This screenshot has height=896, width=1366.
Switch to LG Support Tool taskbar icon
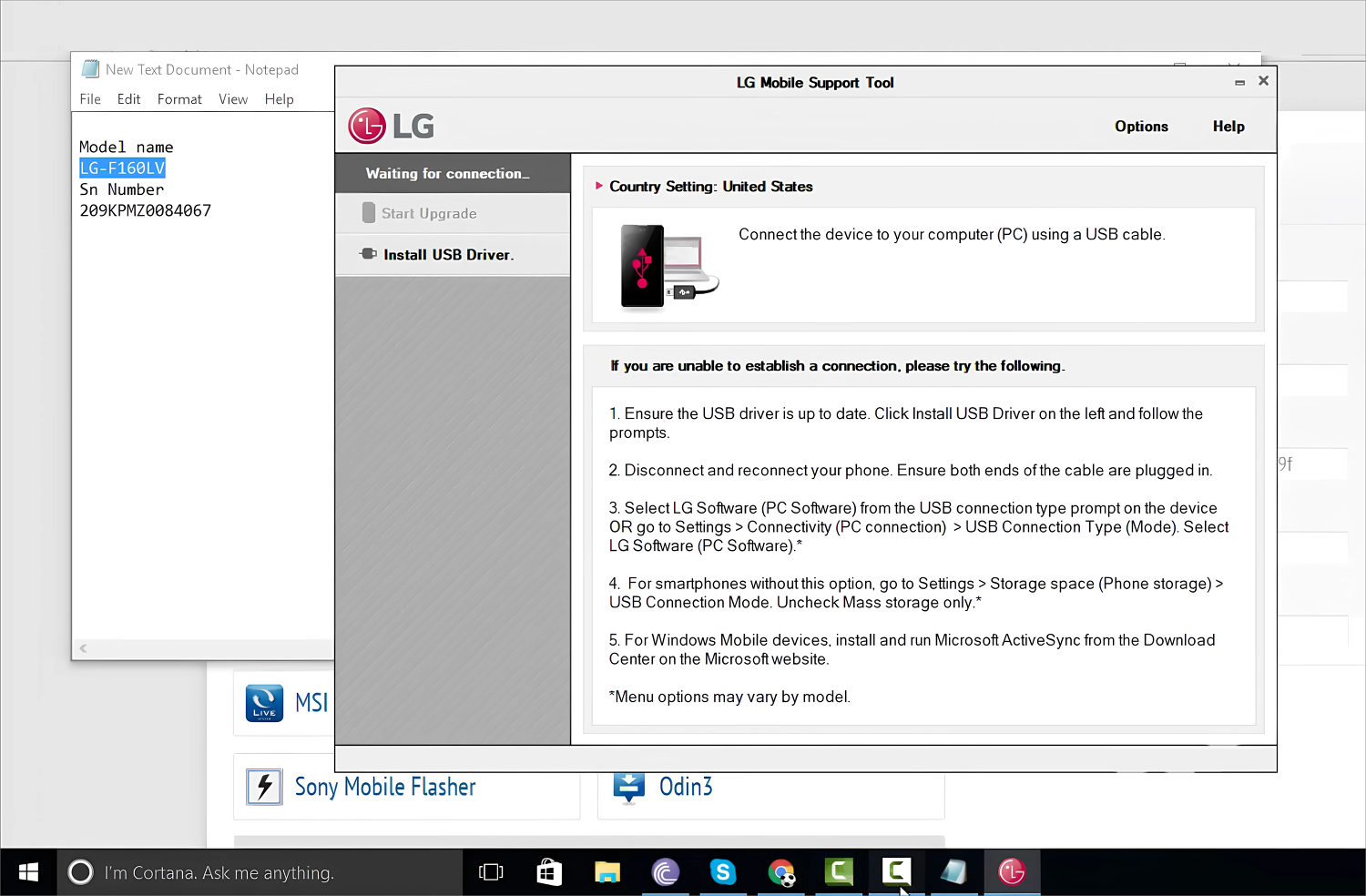tap(1012, 872)
